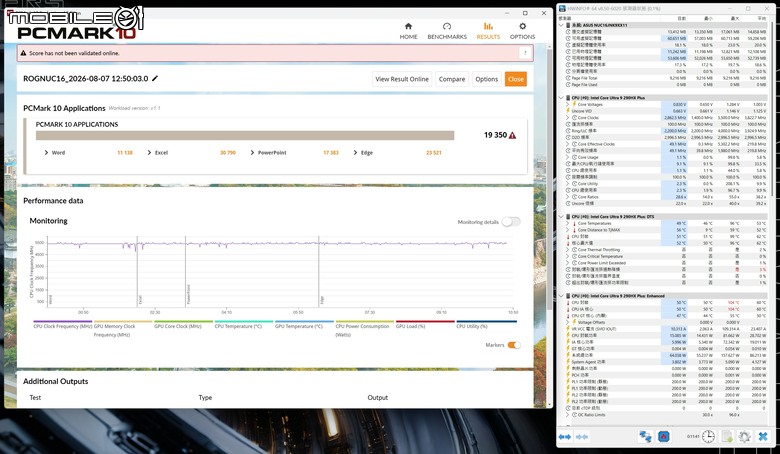Click the Edge marker line on chart
The image size is (780, 454).
point(319,271)
